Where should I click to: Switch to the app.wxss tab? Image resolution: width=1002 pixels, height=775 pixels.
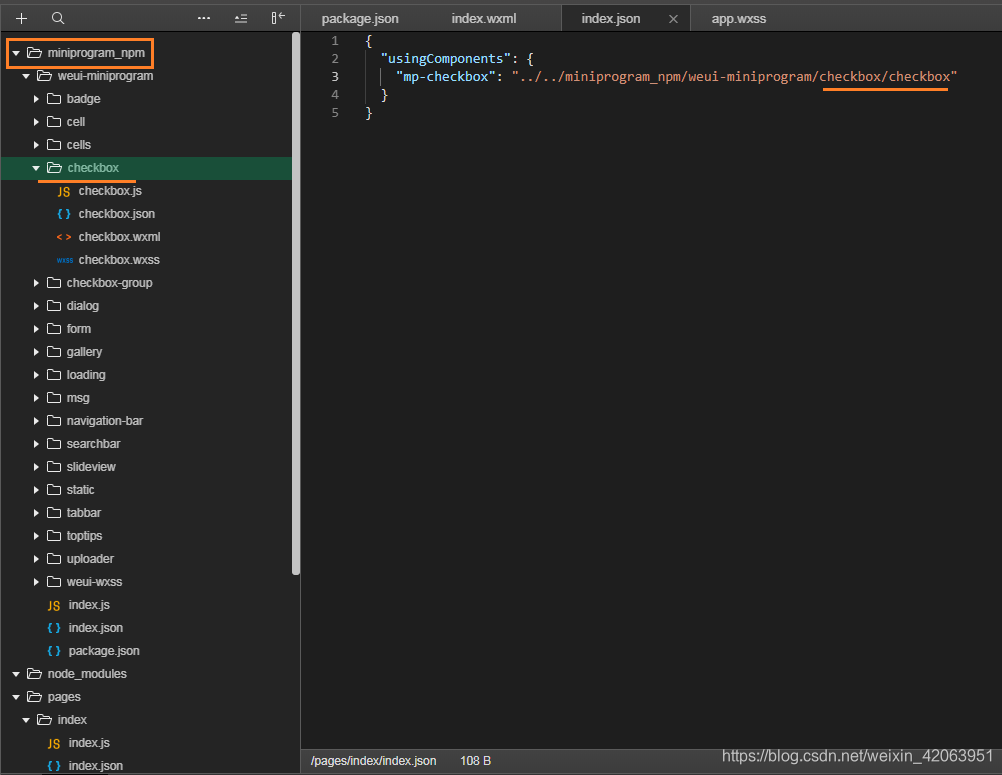pyautogui.click(x=739, y=19)
